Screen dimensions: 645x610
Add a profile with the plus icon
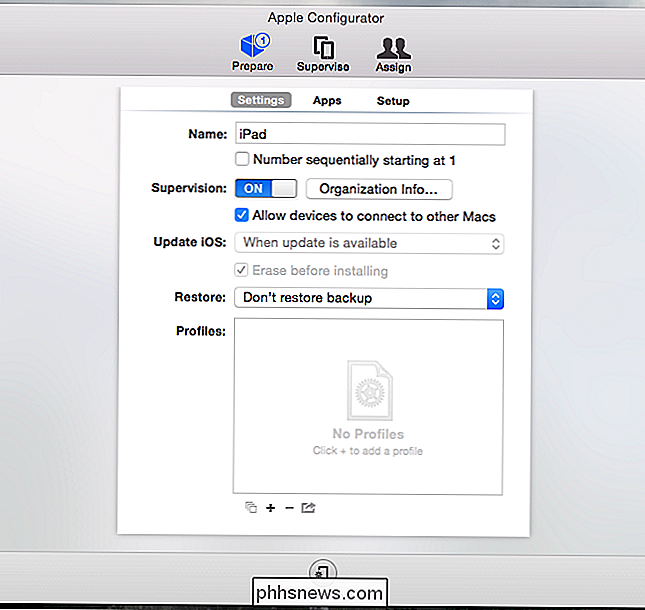[x=270, y=508]
